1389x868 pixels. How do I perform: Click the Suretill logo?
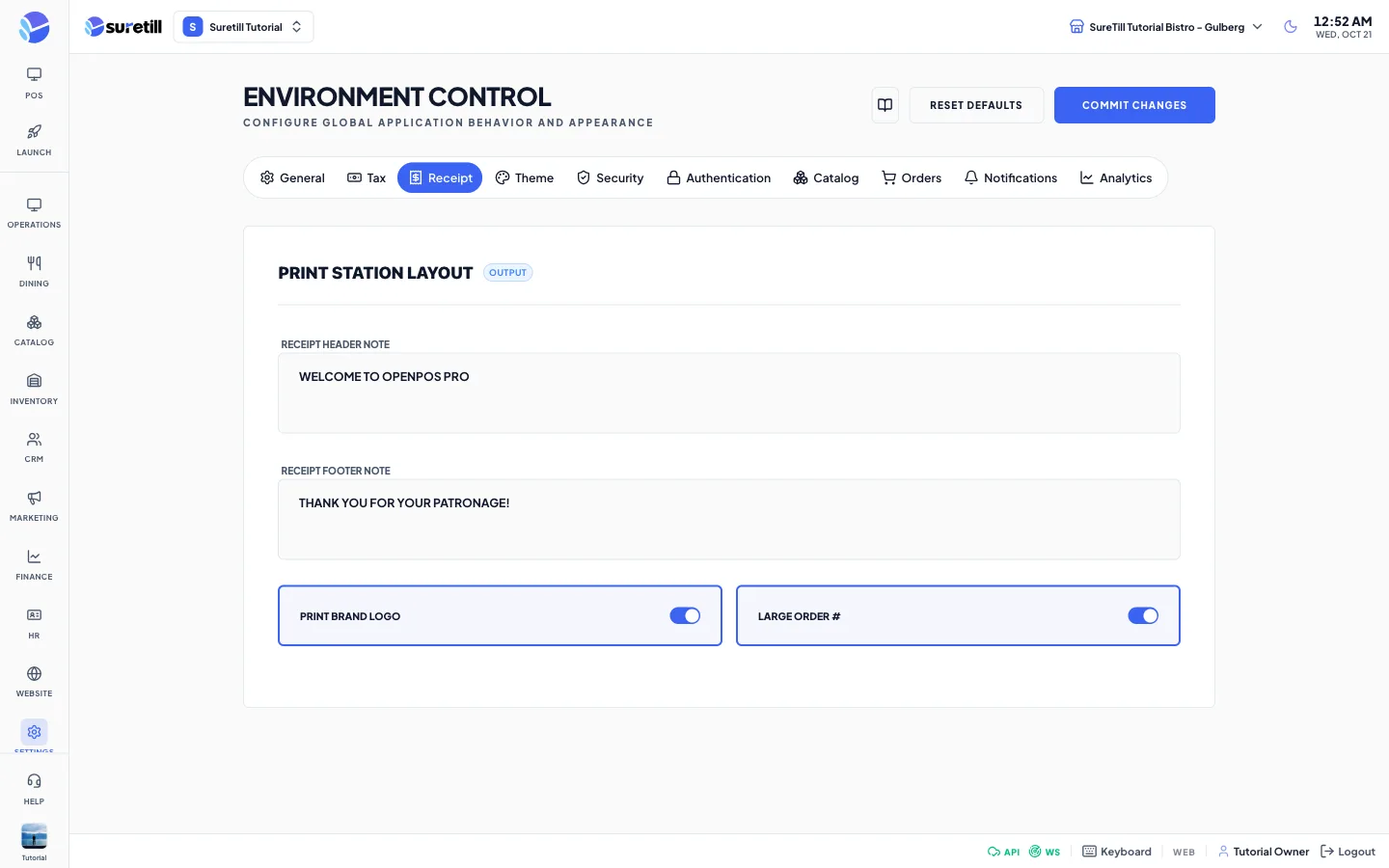tap(123, 27)
